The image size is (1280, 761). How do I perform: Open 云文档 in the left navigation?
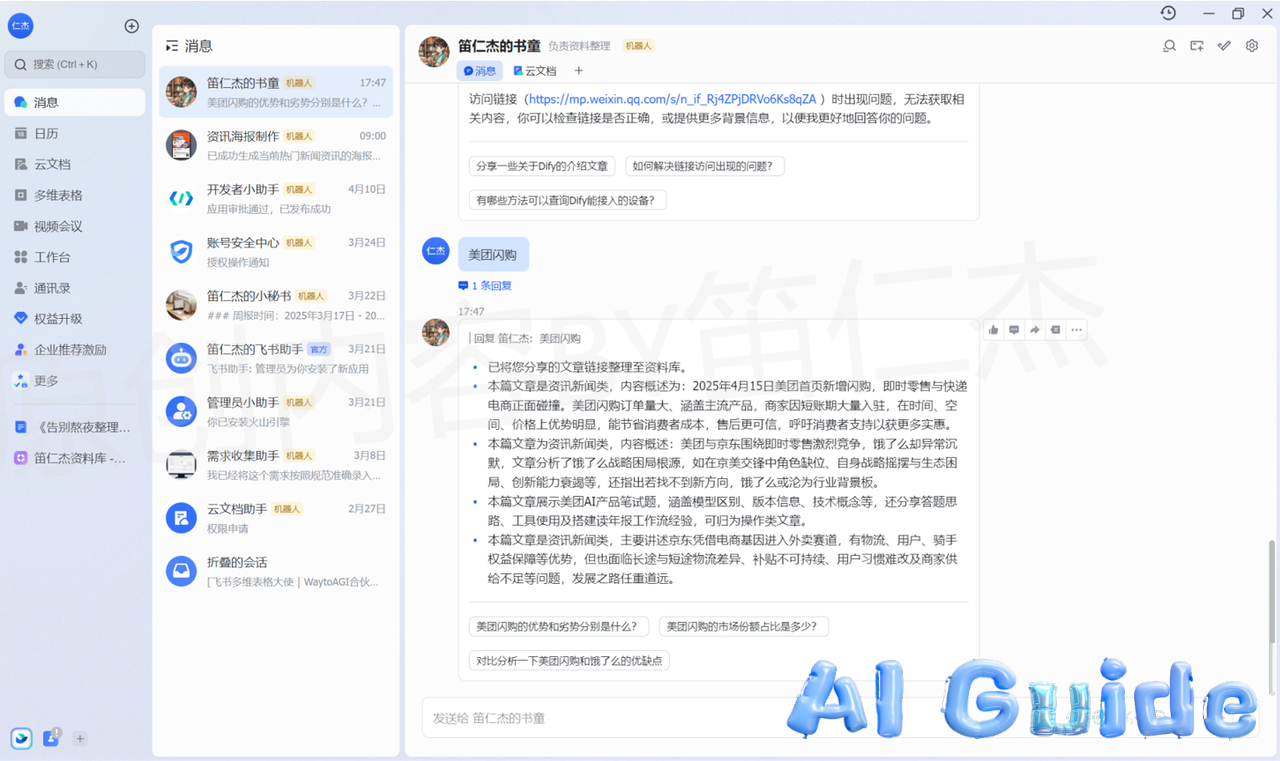75,164
